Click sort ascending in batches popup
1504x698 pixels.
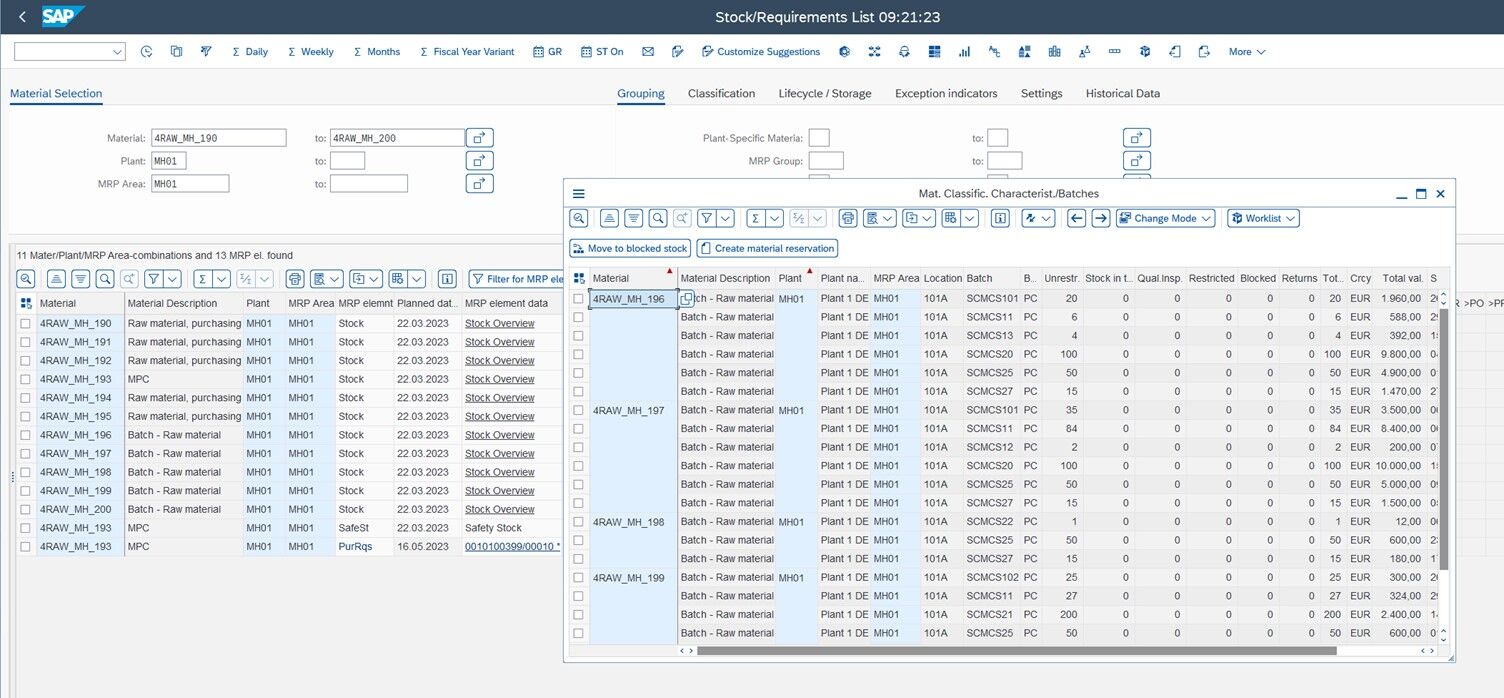(x=609, y=218)
